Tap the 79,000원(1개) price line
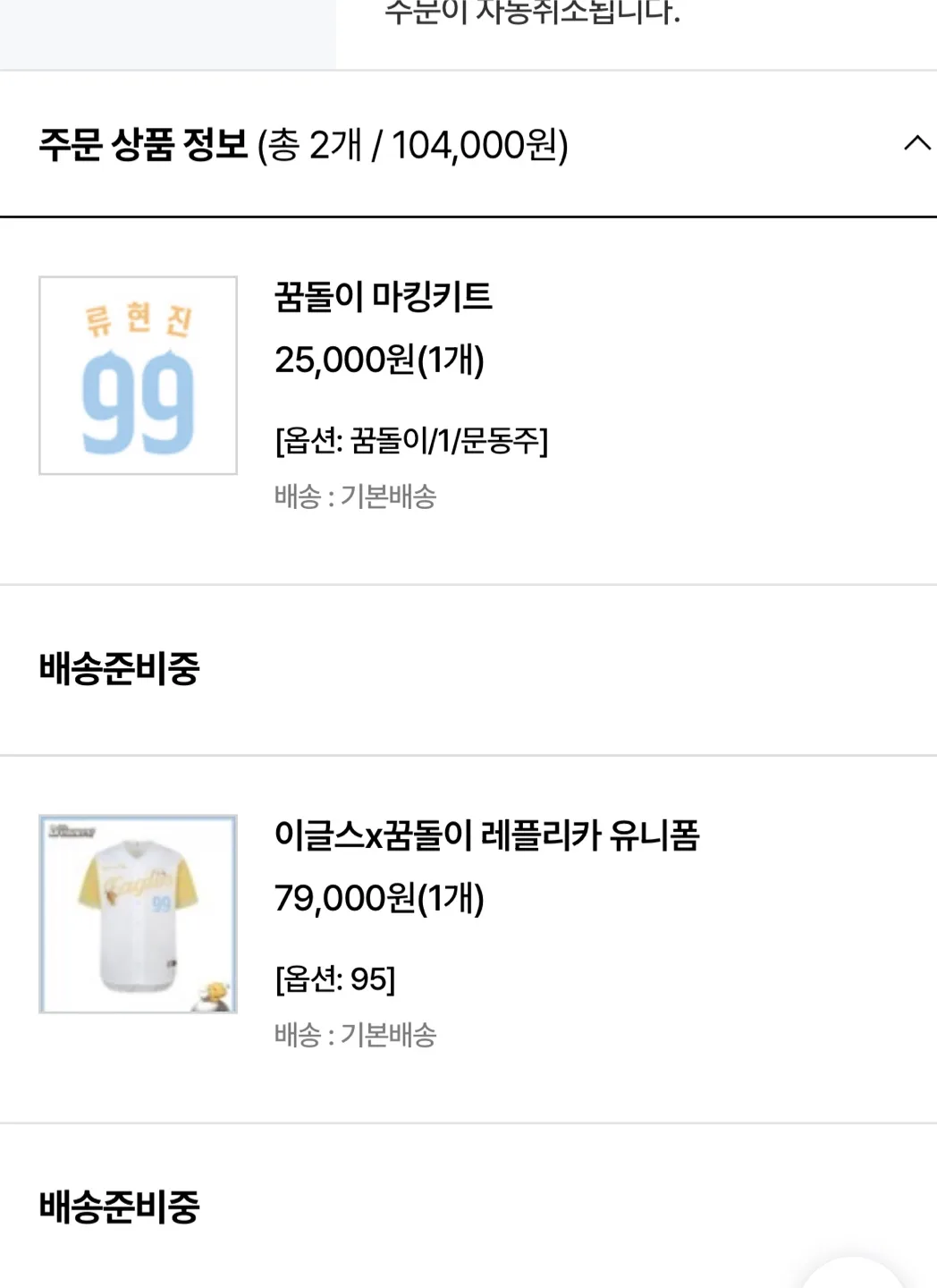The width and height of the screenshot is (937, 1288). (x=379, y=898)
